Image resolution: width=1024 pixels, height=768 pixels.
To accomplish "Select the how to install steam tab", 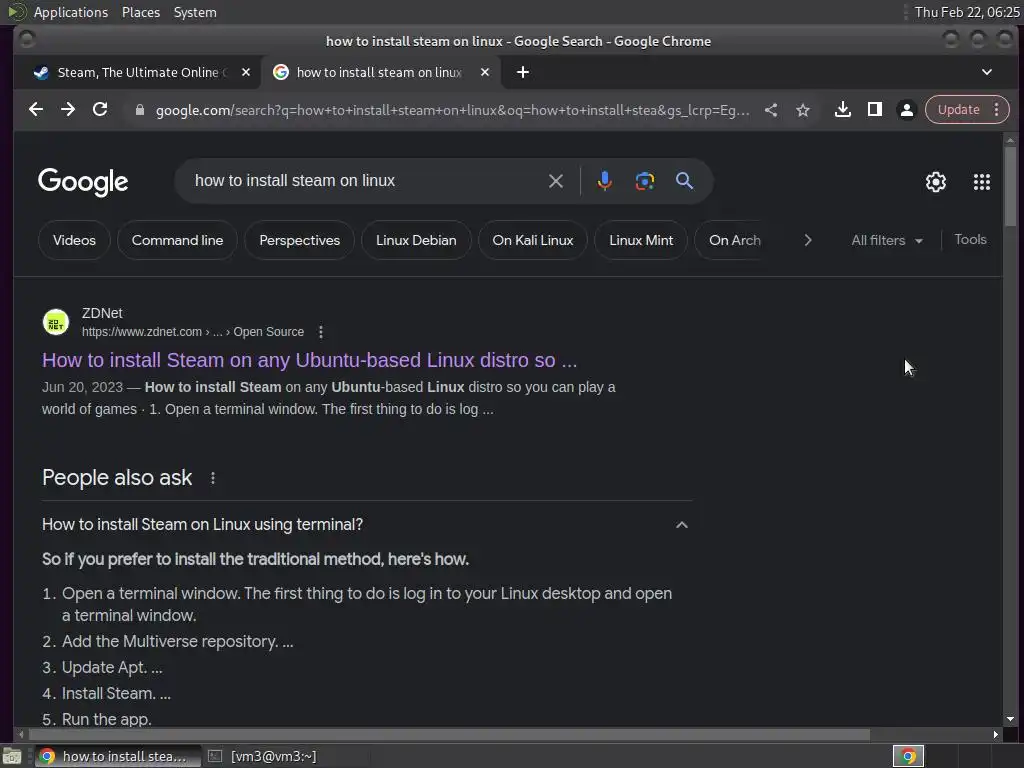I will pos(380,72).
